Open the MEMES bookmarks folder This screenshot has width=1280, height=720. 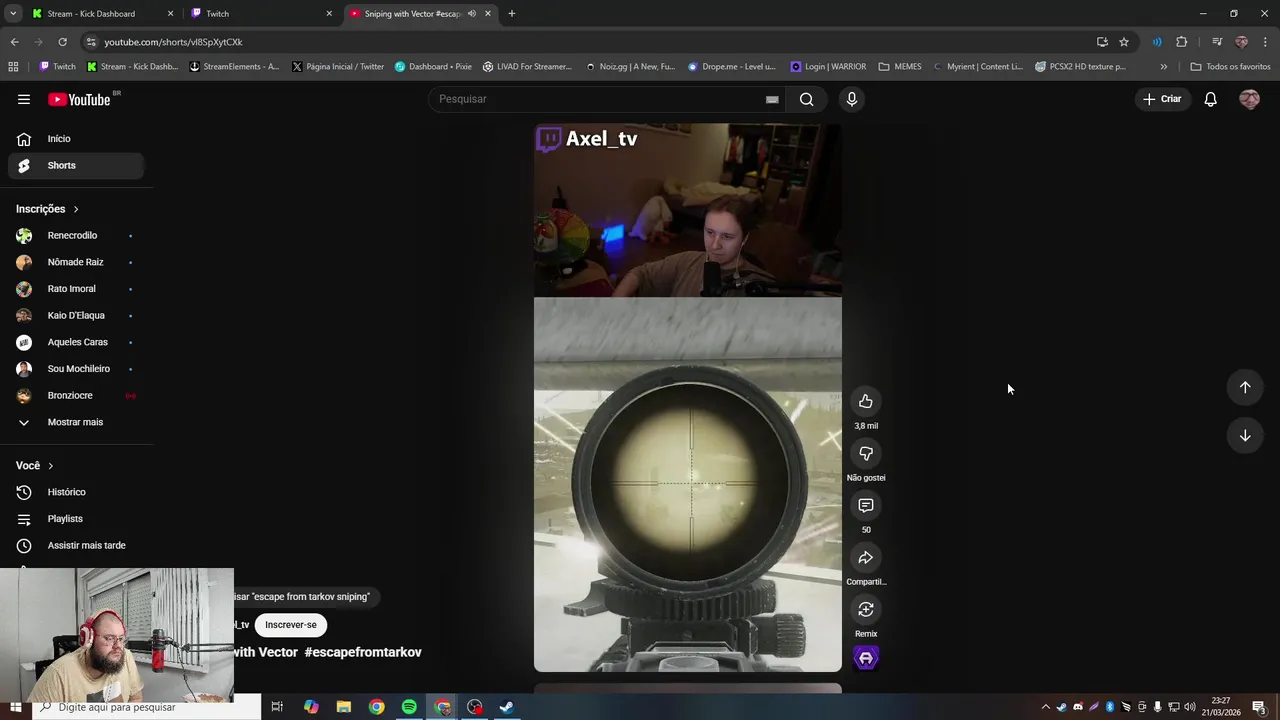(900, 67)
